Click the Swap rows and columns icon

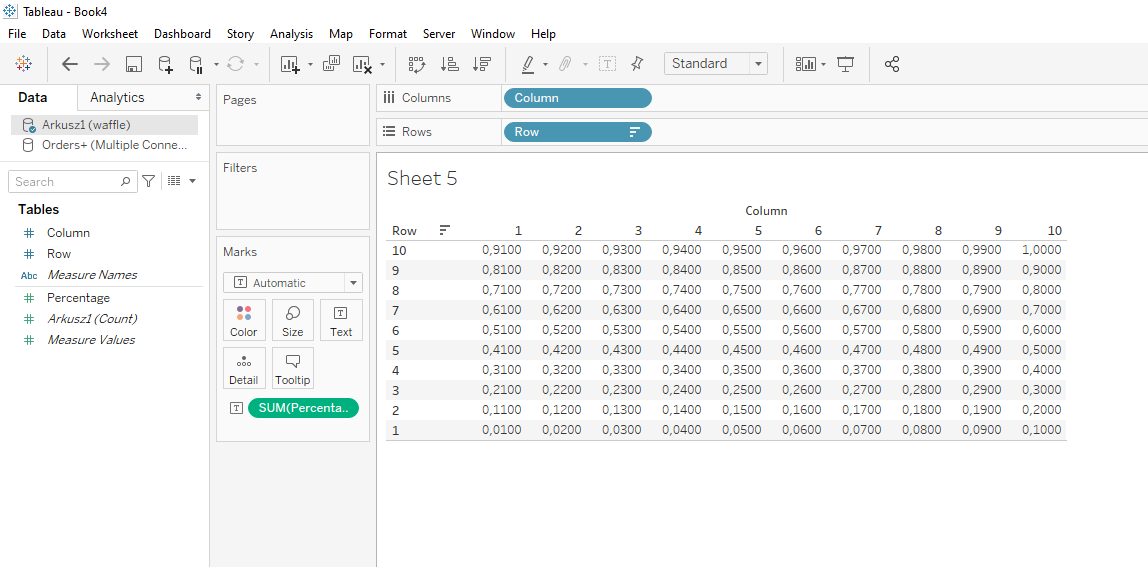(417, 64)
